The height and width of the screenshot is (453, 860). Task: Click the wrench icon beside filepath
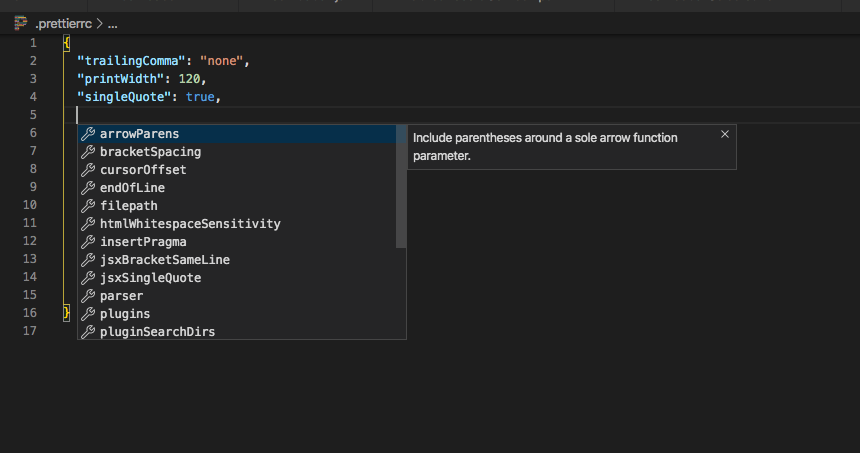88,206
